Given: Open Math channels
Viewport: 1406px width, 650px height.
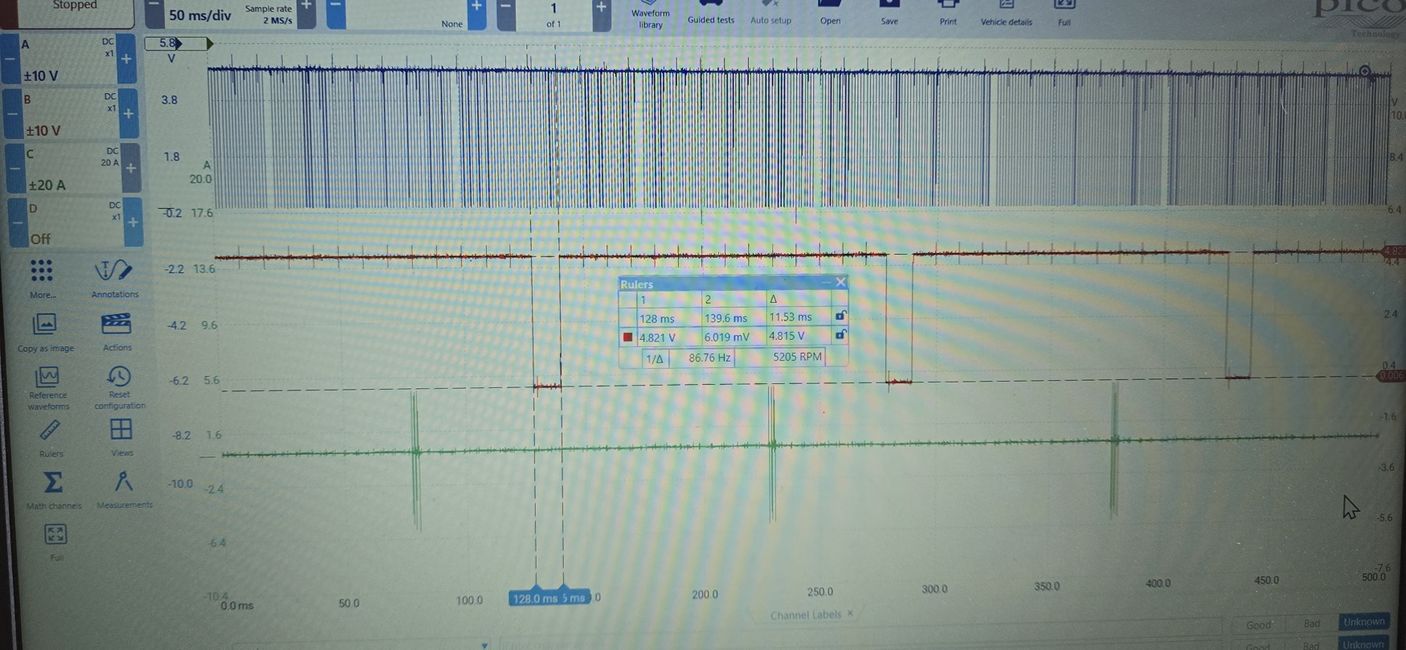Looking at the screenshot, I should [53, 484].
